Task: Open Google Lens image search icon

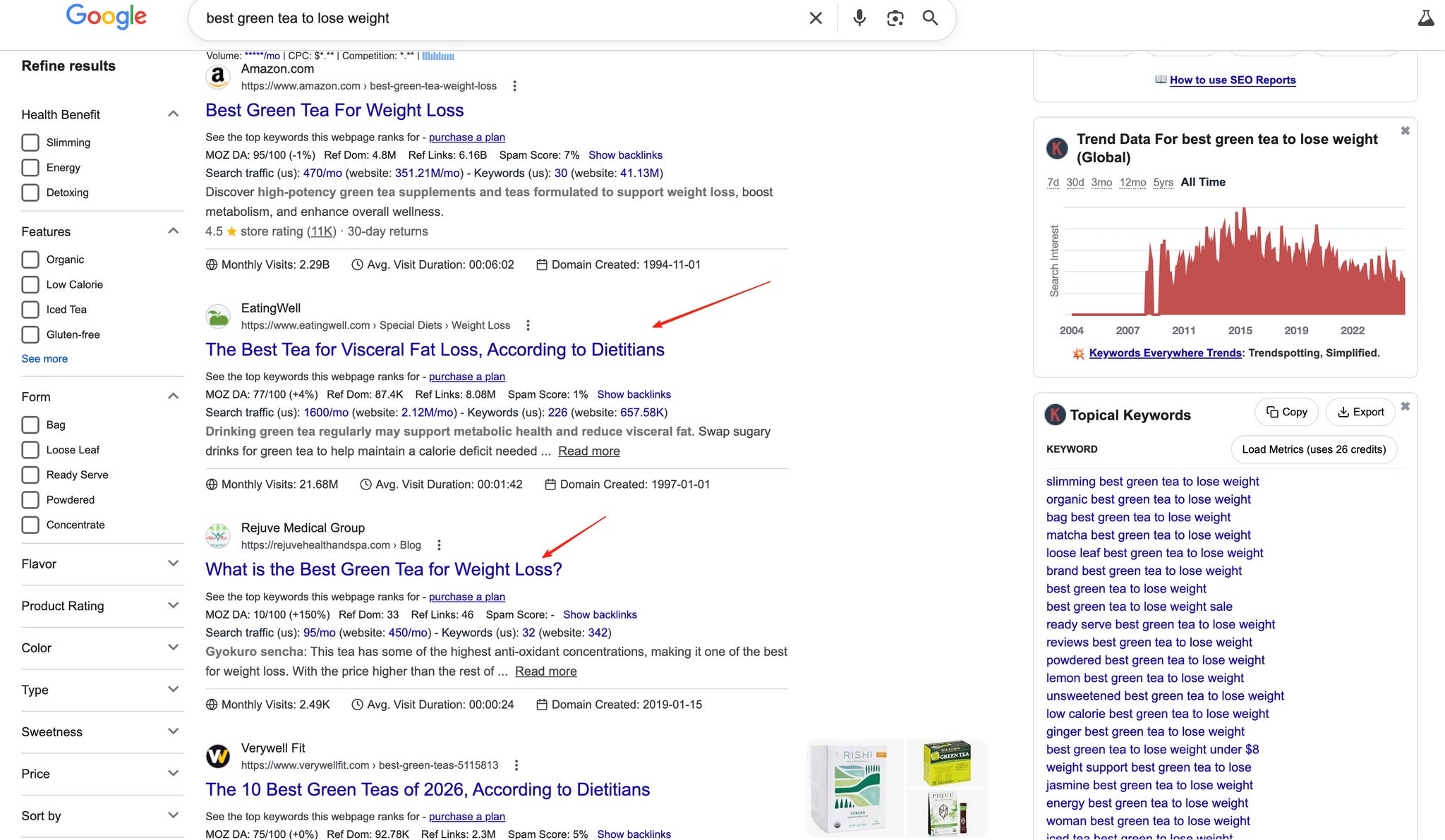Action: pos(895,18)
